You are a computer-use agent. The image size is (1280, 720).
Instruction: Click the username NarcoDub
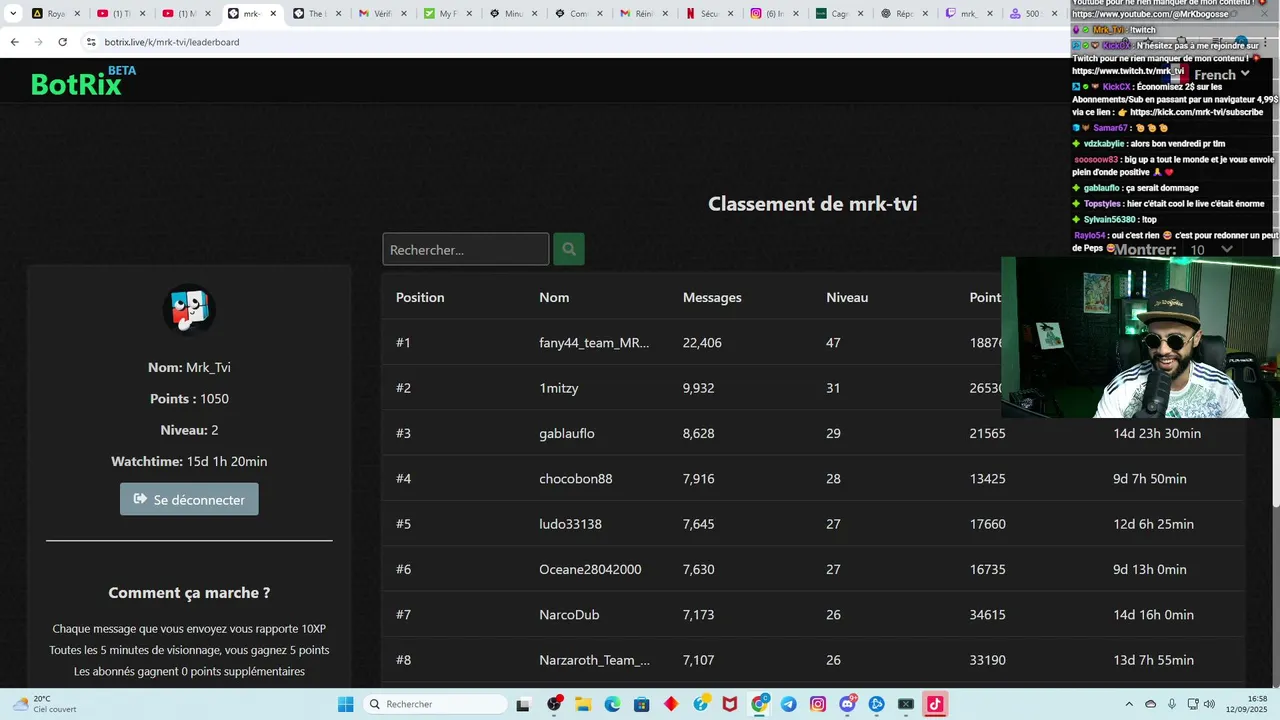[569, 615]
